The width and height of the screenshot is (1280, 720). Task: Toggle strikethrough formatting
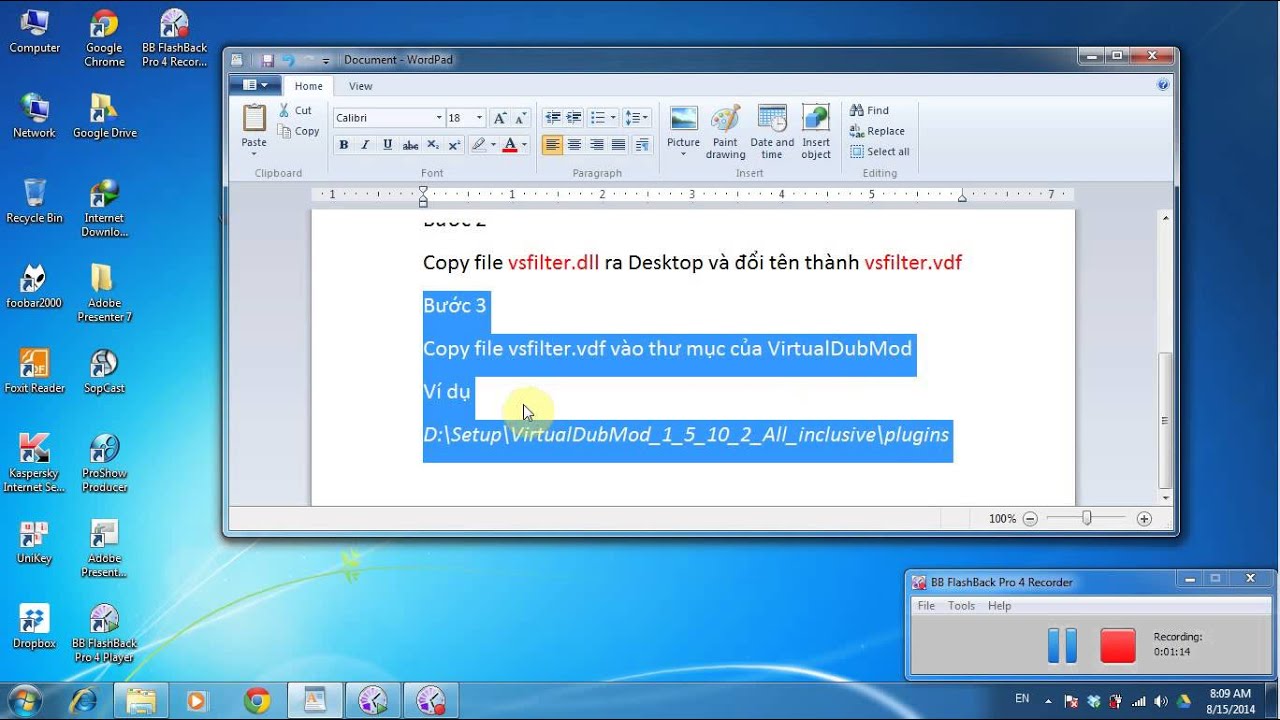[410, 145]
